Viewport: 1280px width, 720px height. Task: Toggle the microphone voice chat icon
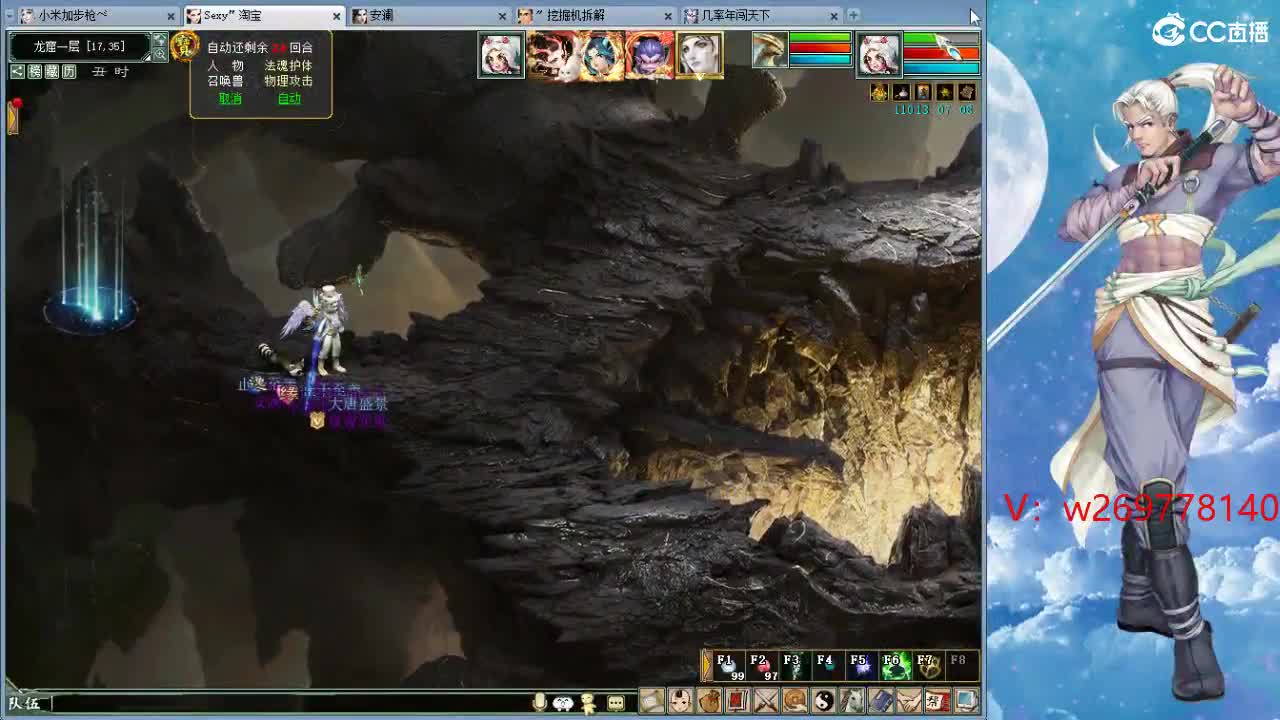click(x=540, y=703)
